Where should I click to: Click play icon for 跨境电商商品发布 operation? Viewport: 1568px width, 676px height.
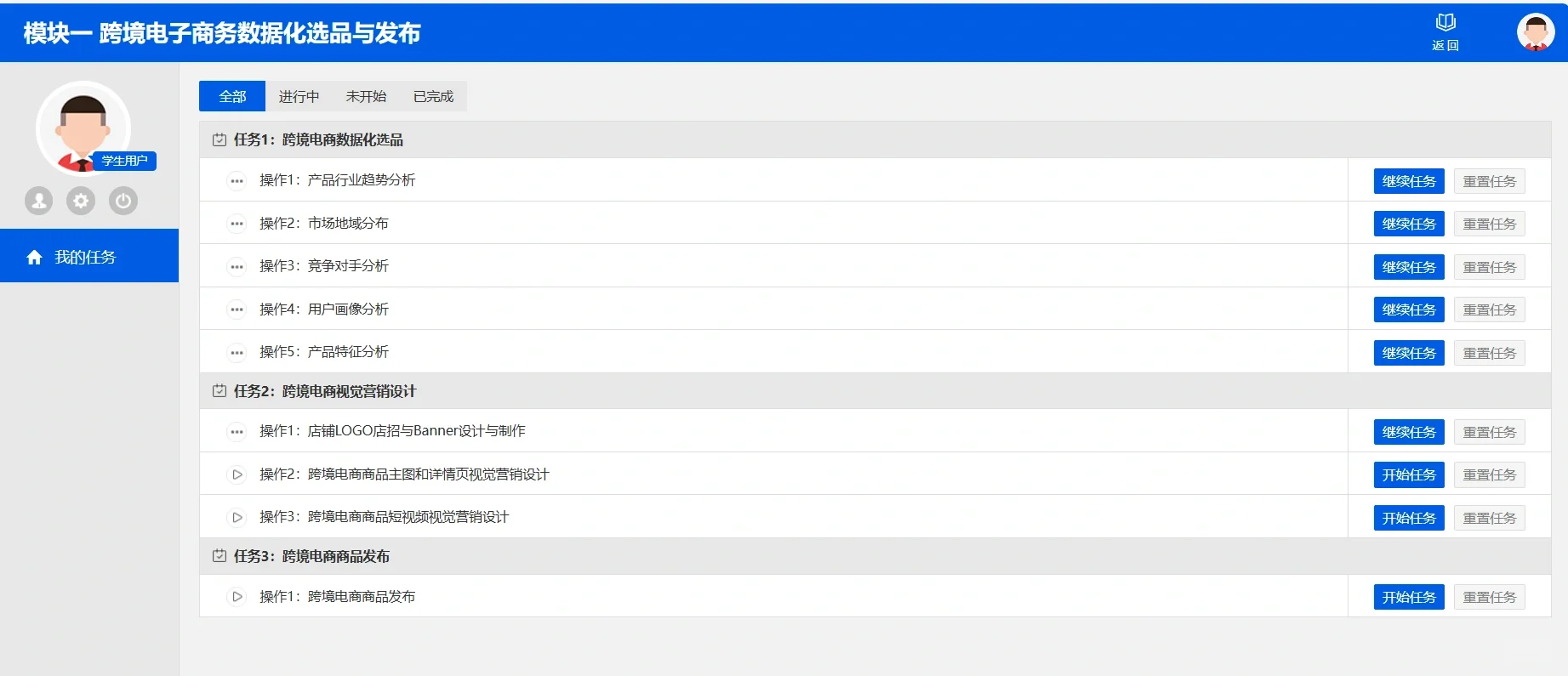(x=237, y=597)
